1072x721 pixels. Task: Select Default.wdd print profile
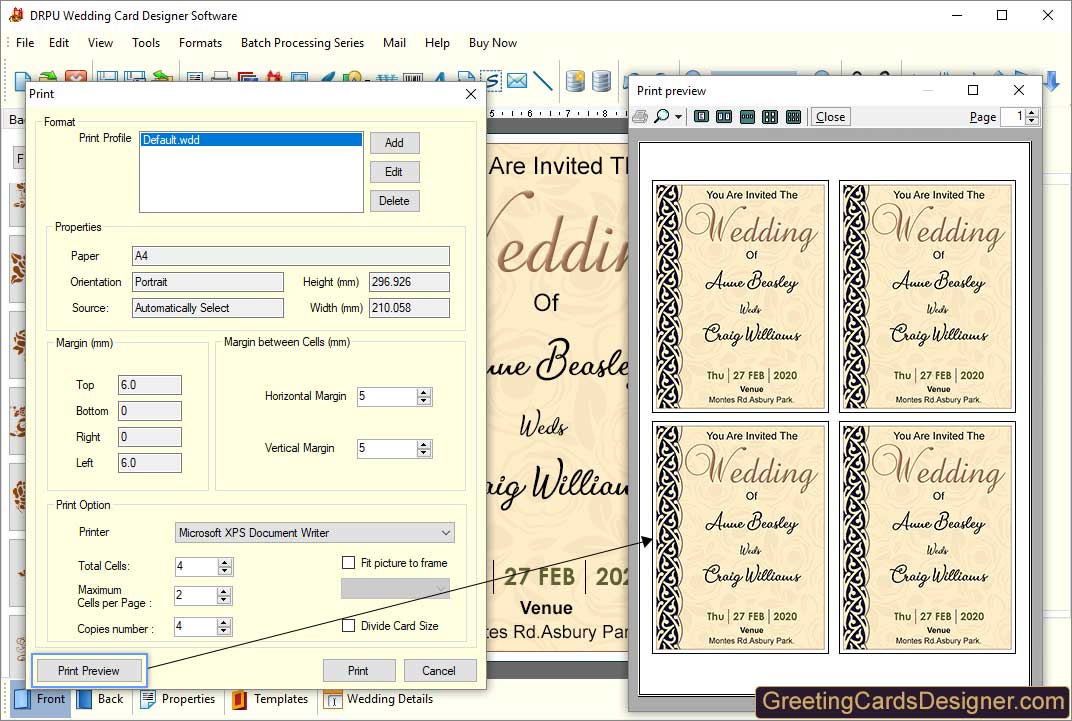pyautogui.click(x=251, y=139)
